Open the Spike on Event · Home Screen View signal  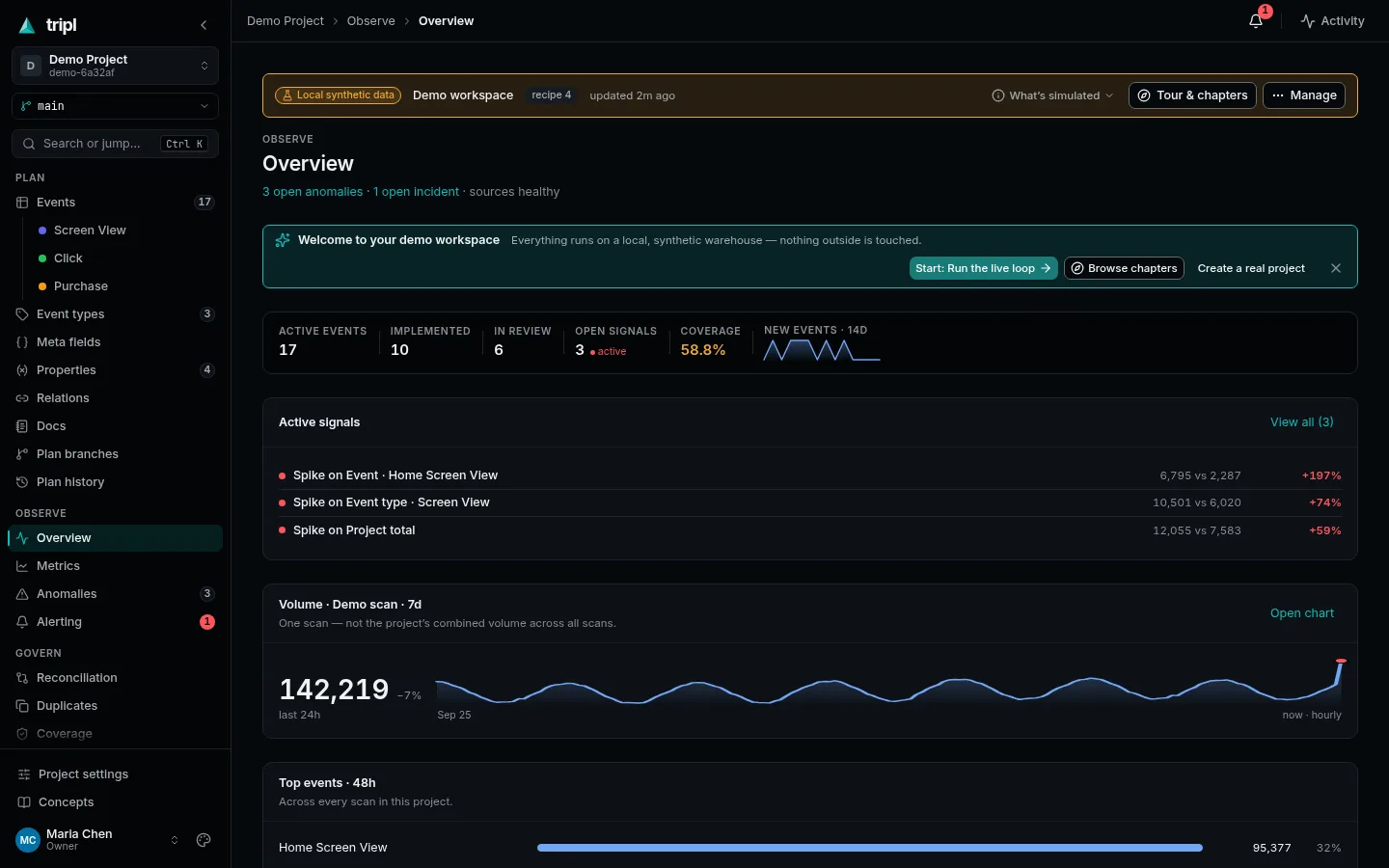pyautogui.click(x=810, y=475)
